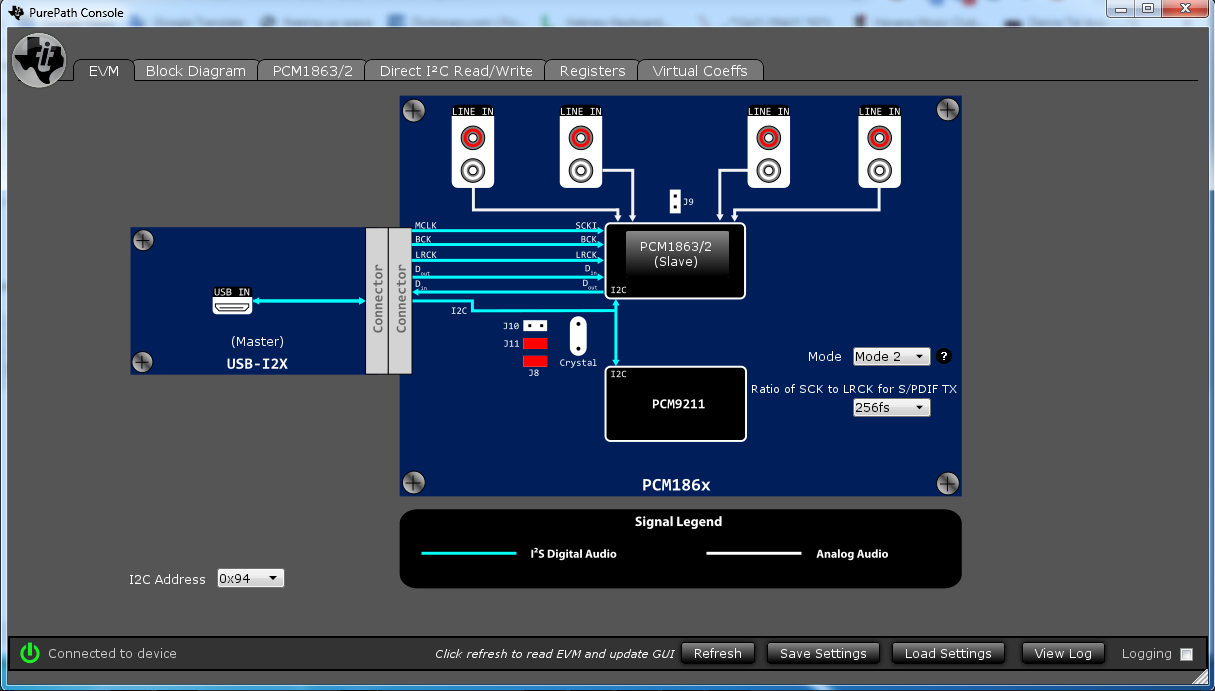Go to the Registers tab

click(592, 71)
